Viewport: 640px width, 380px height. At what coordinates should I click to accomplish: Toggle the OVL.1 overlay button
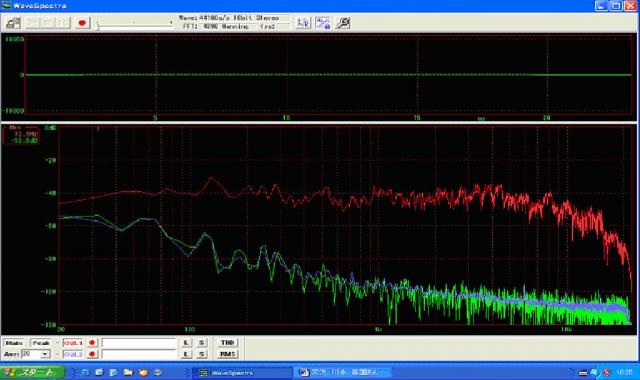click(x=73, y=343)
